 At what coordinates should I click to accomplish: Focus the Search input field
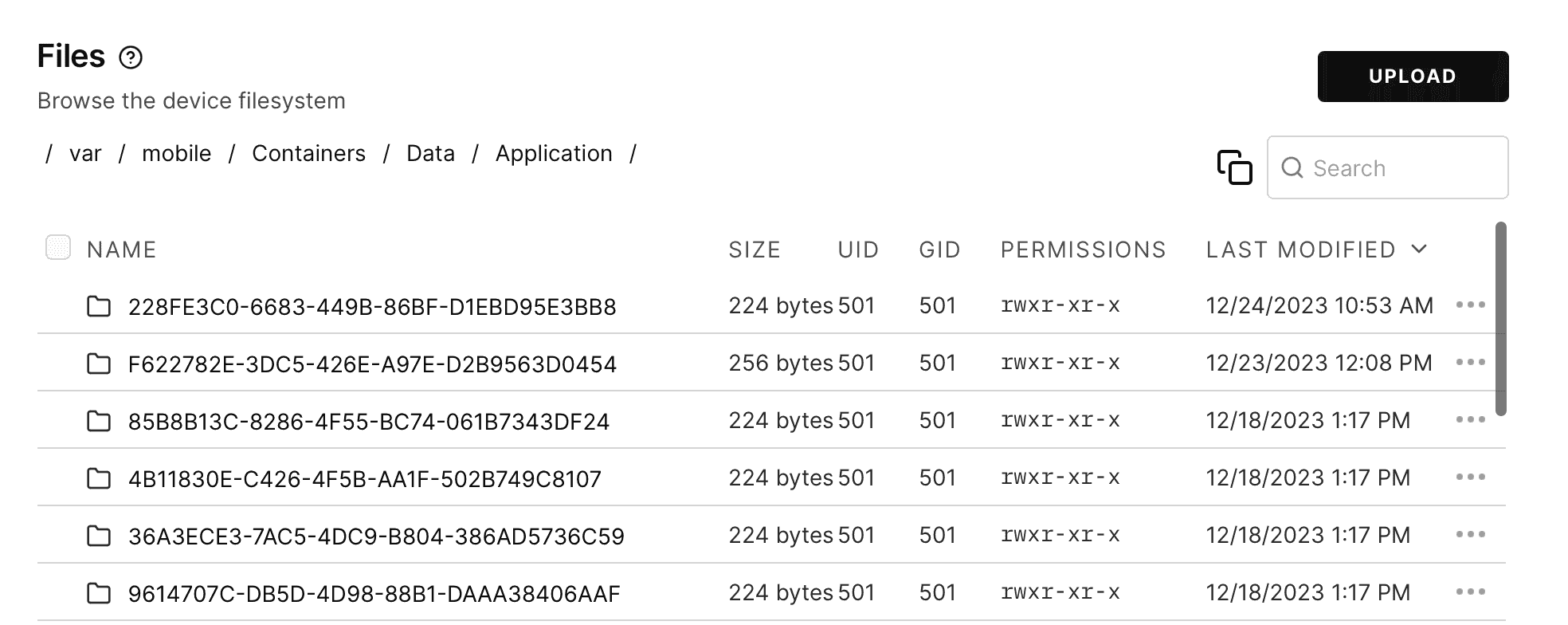(x=1387, y=167)
